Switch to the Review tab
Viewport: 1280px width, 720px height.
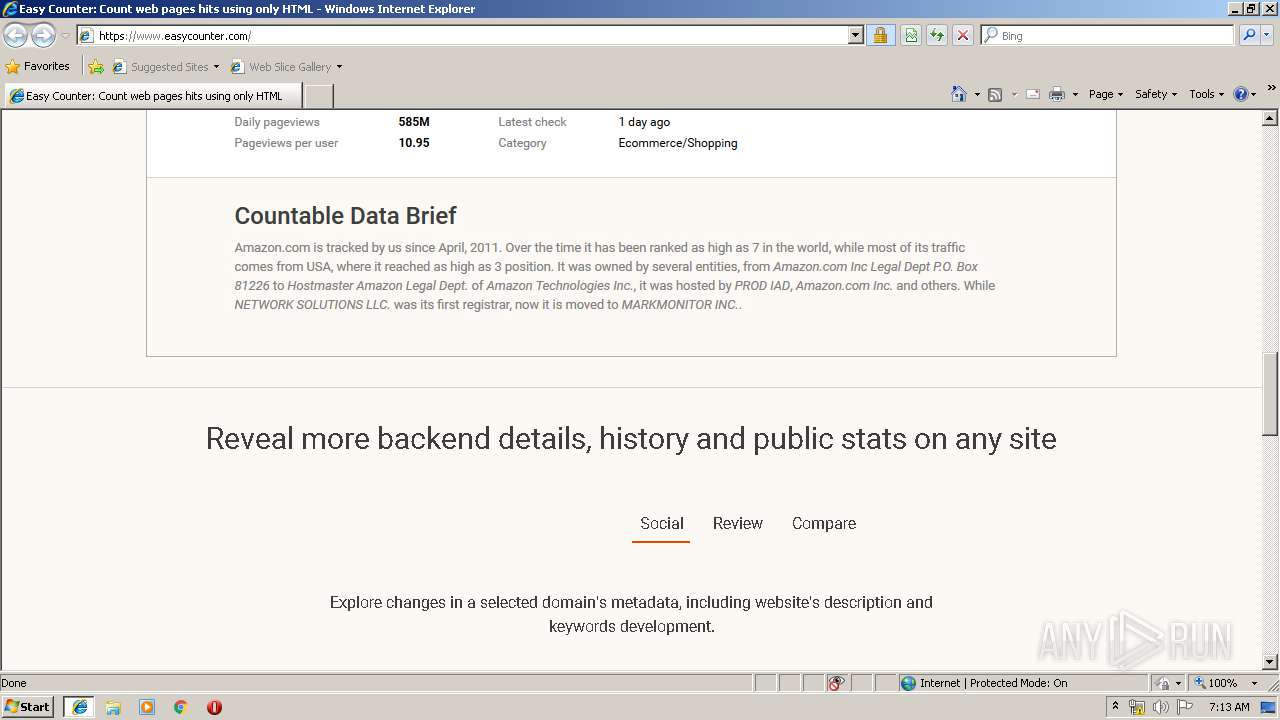738,523
